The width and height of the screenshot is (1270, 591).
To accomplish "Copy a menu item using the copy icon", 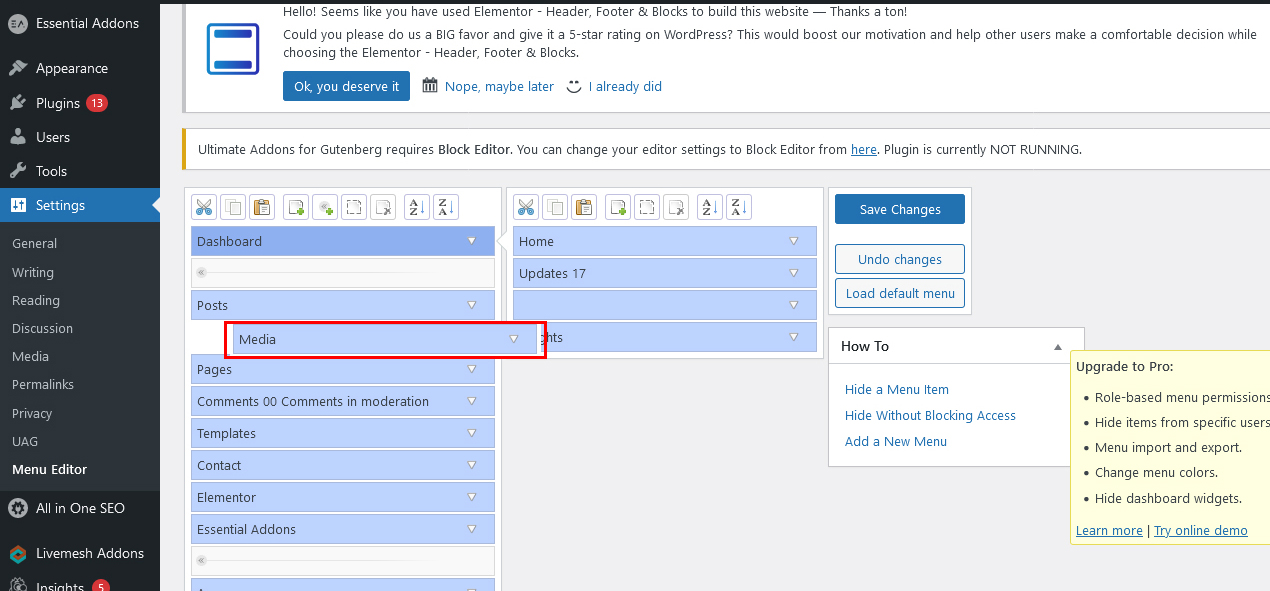I will (233, 207).
